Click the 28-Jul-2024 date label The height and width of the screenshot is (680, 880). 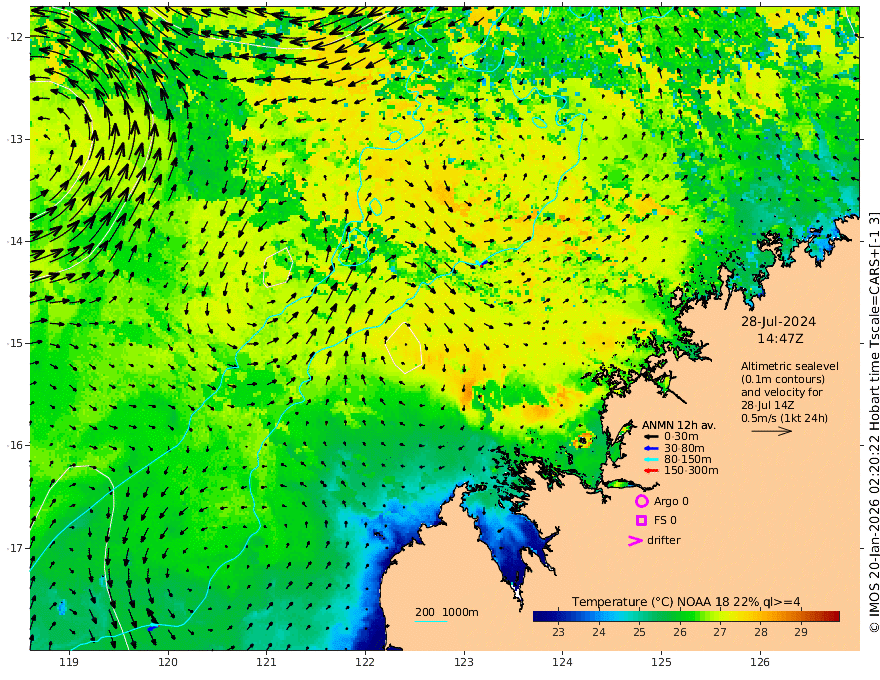(x=778, y=321)
